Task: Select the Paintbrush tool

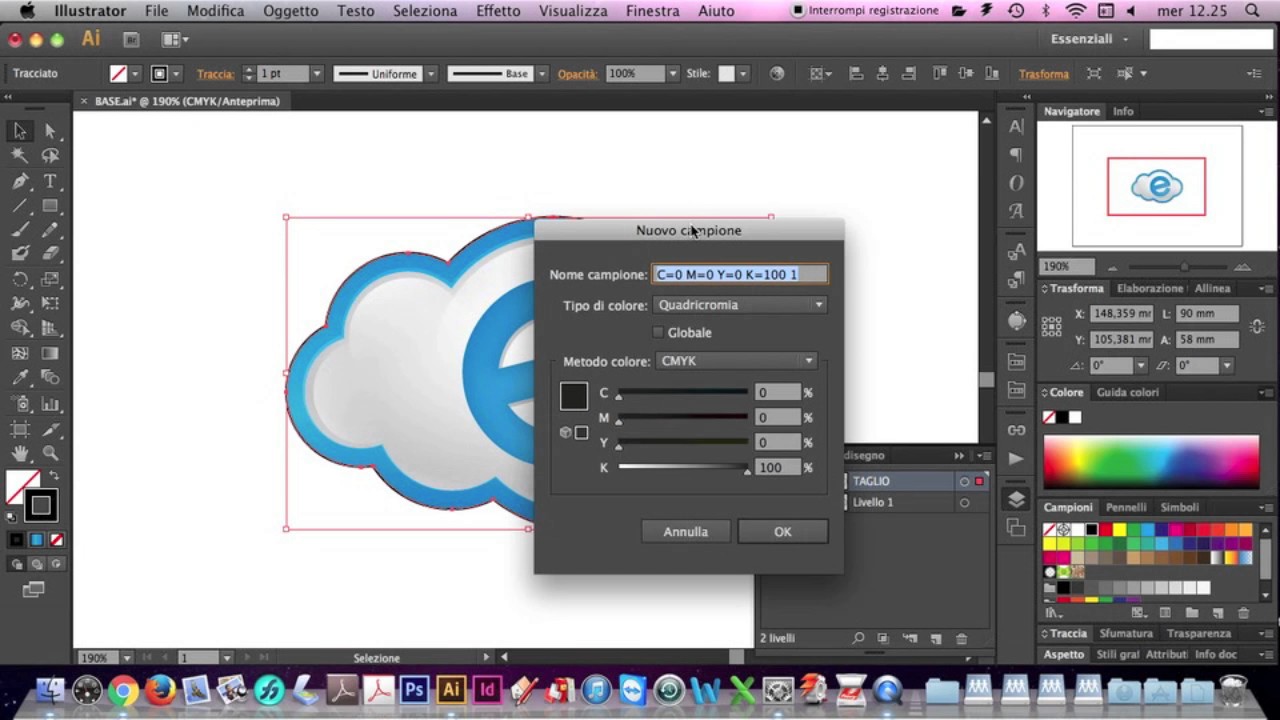Action: (x=20, y=230)
